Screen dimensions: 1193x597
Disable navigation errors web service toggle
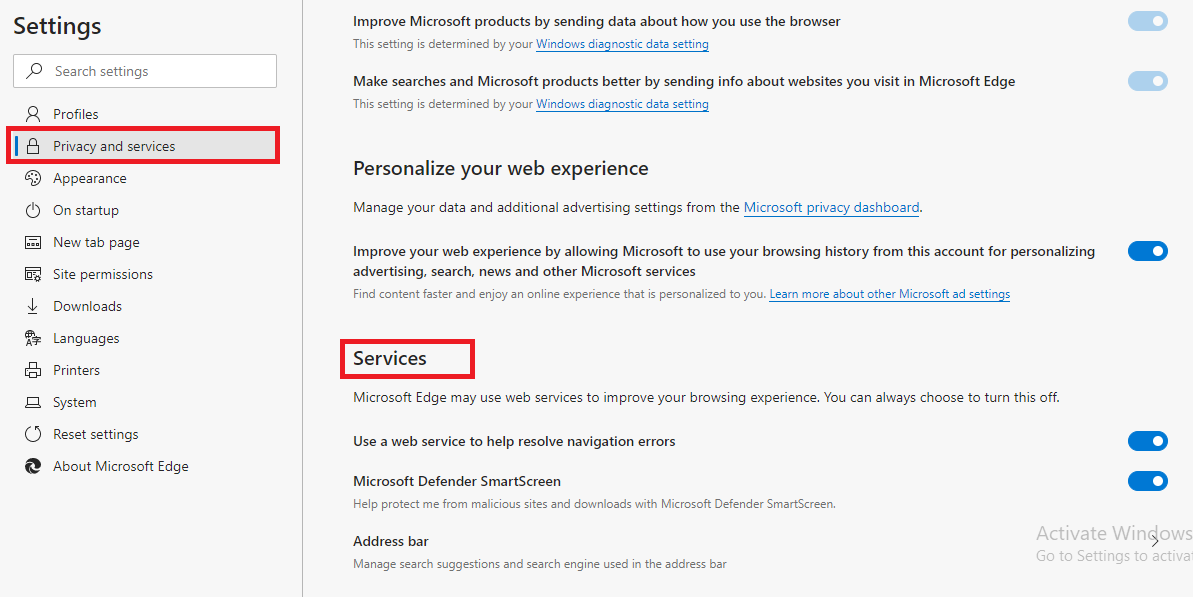point(1147,441)
